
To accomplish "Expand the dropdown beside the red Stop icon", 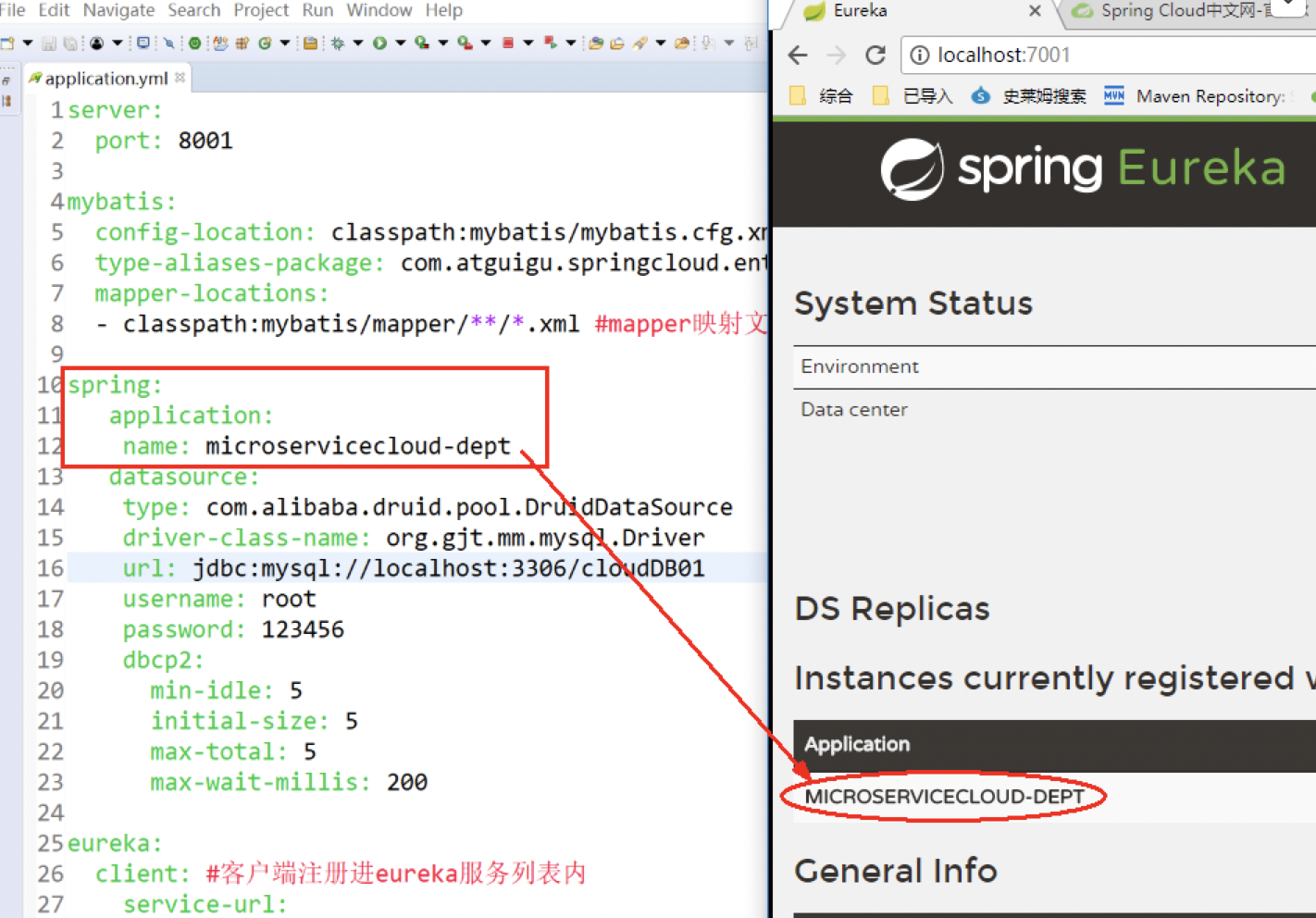I will pyautogui.click(x=528, y=43).
